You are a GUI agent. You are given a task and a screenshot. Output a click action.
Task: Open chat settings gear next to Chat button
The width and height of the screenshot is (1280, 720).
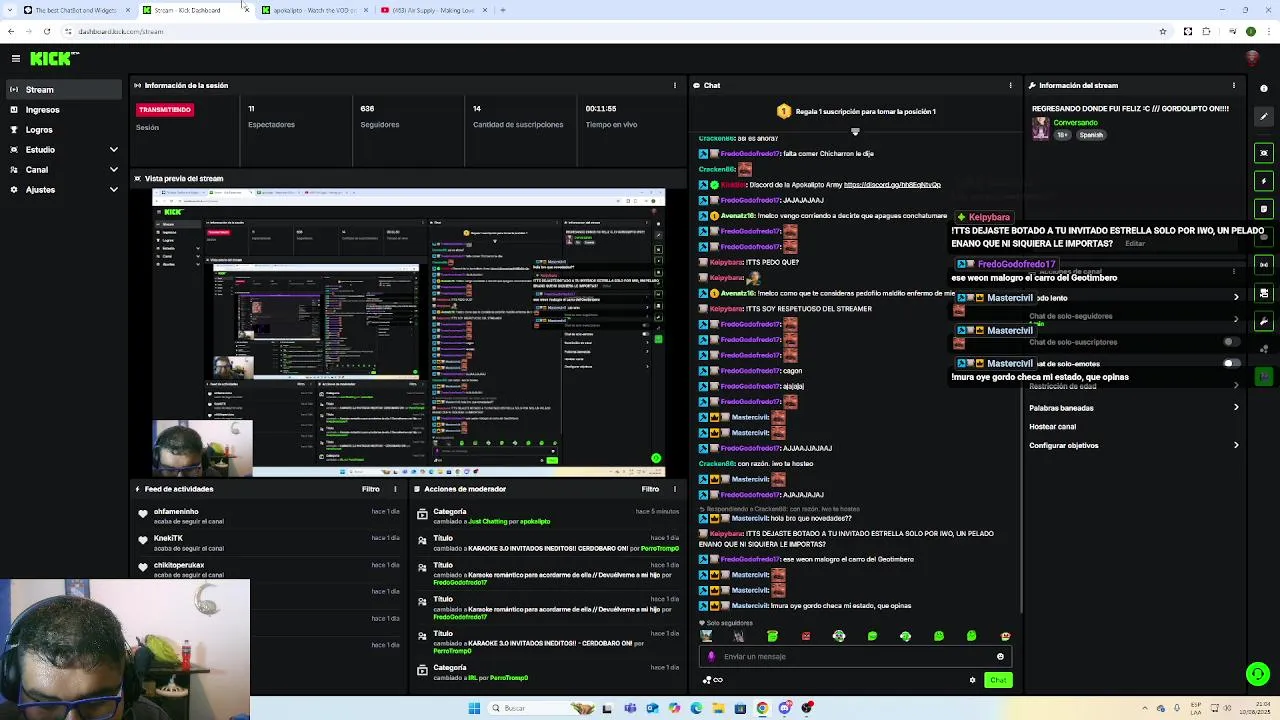pos(972,680)
